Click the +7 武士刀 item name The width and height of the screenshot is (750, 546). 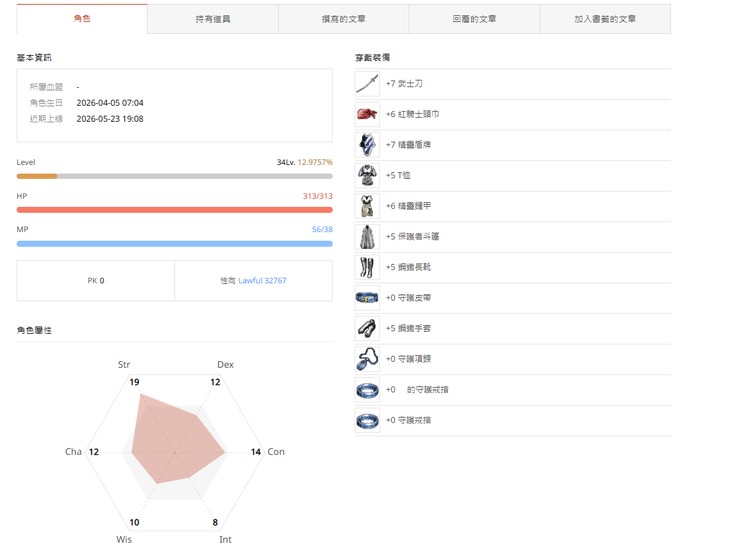tap(404, 84)
